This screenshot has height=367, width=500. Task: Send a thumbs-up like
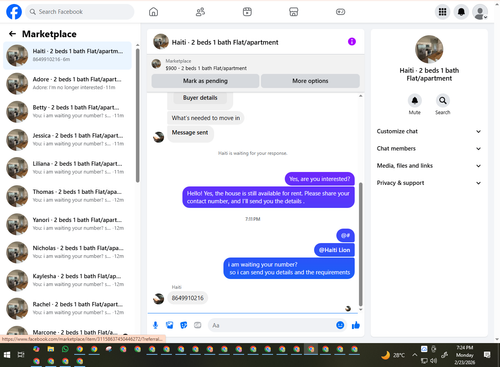[356, 325]
